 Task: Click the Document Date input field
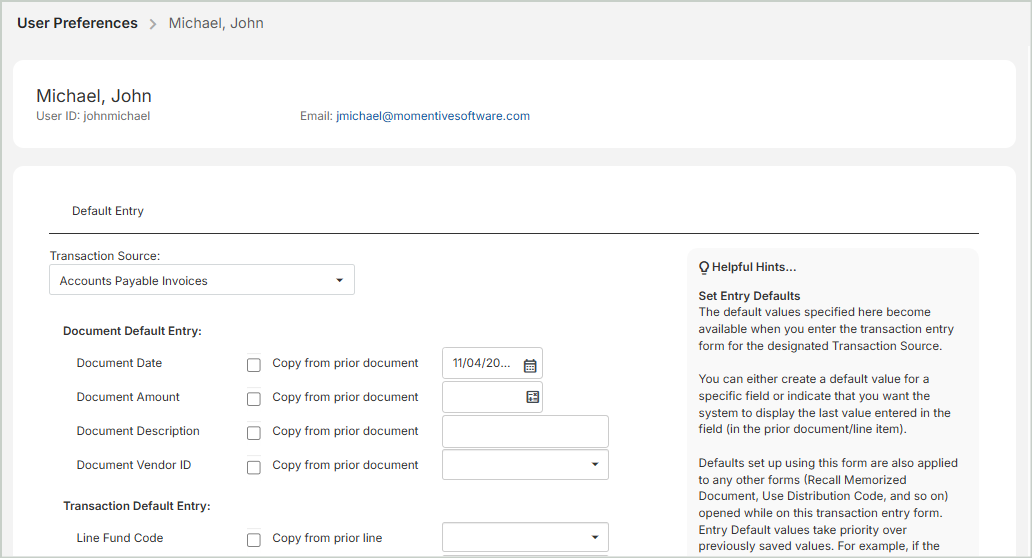480,364
